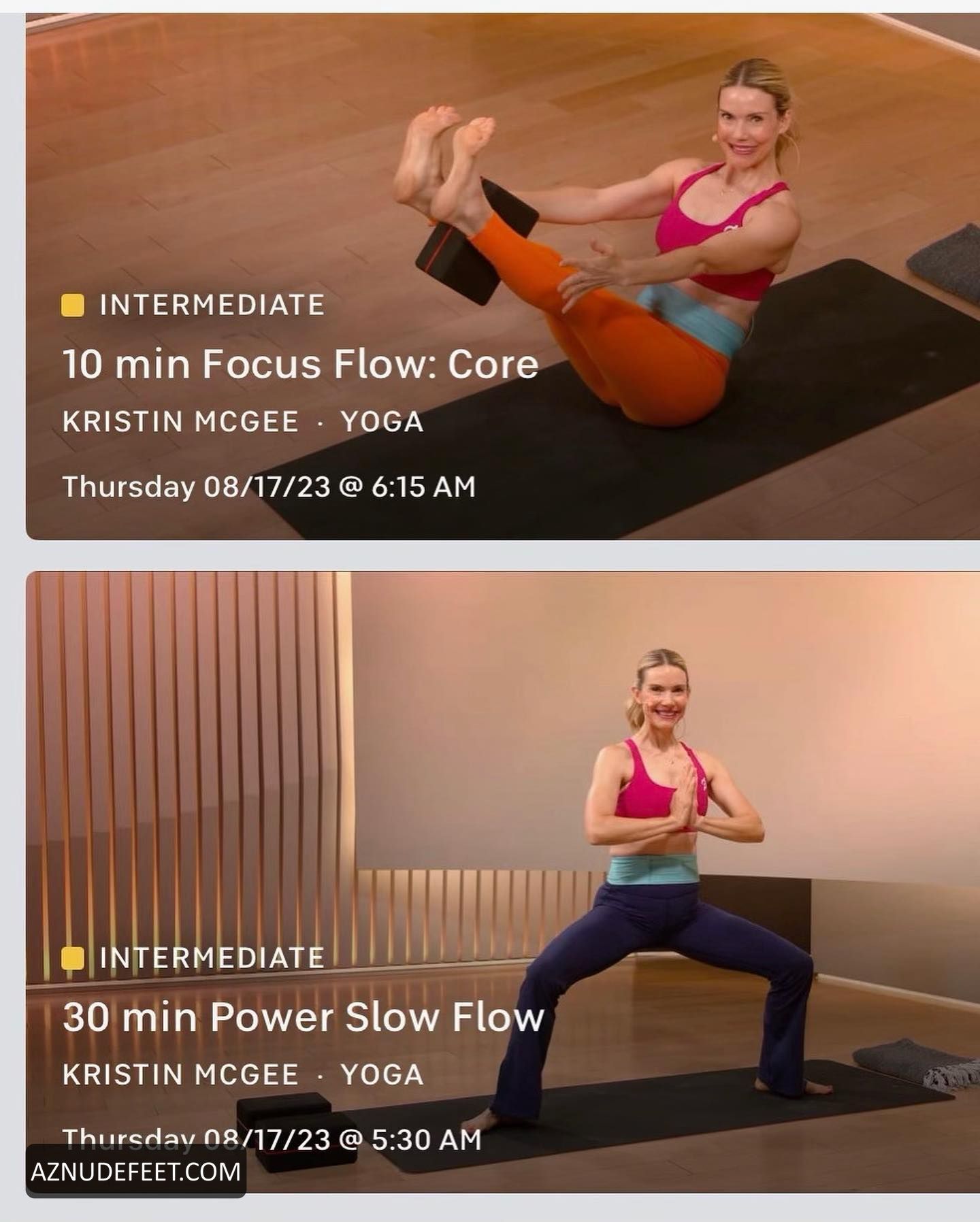Select the '30 min Power Slow Flow' title
The image size is (980, 1222).
304,1017
